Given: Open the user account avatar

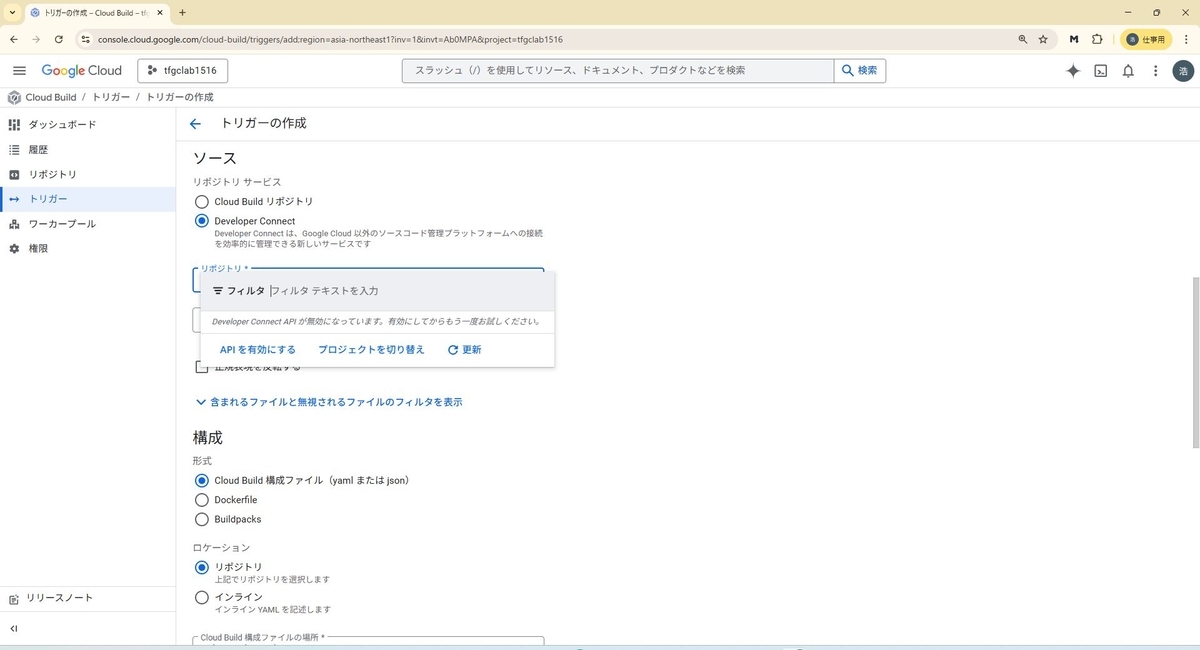Looking at the screenshot, I should tap(1183, 71).
